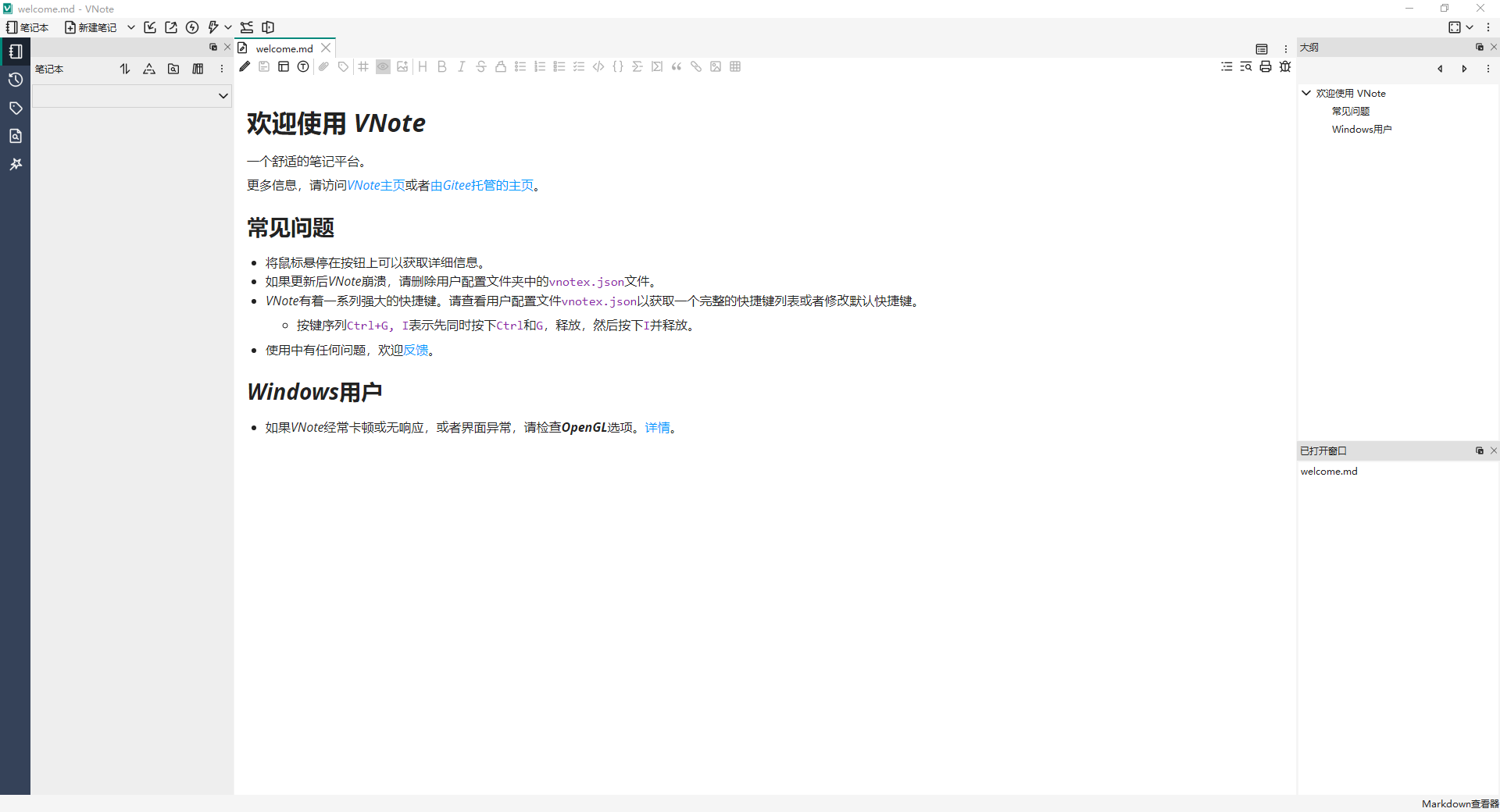Click the insert link chain icon

coord(696,67)
